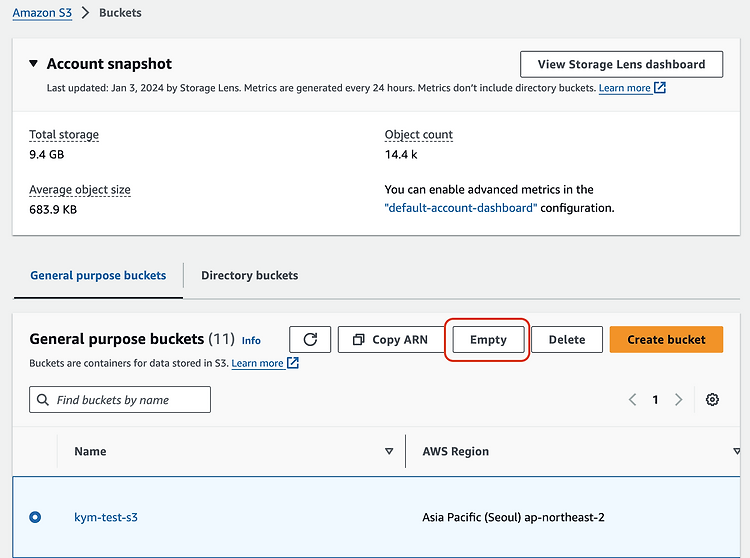Open the default-account-dashboard link
The height and width of the screenshot is (558, 750).
[461, 208]
